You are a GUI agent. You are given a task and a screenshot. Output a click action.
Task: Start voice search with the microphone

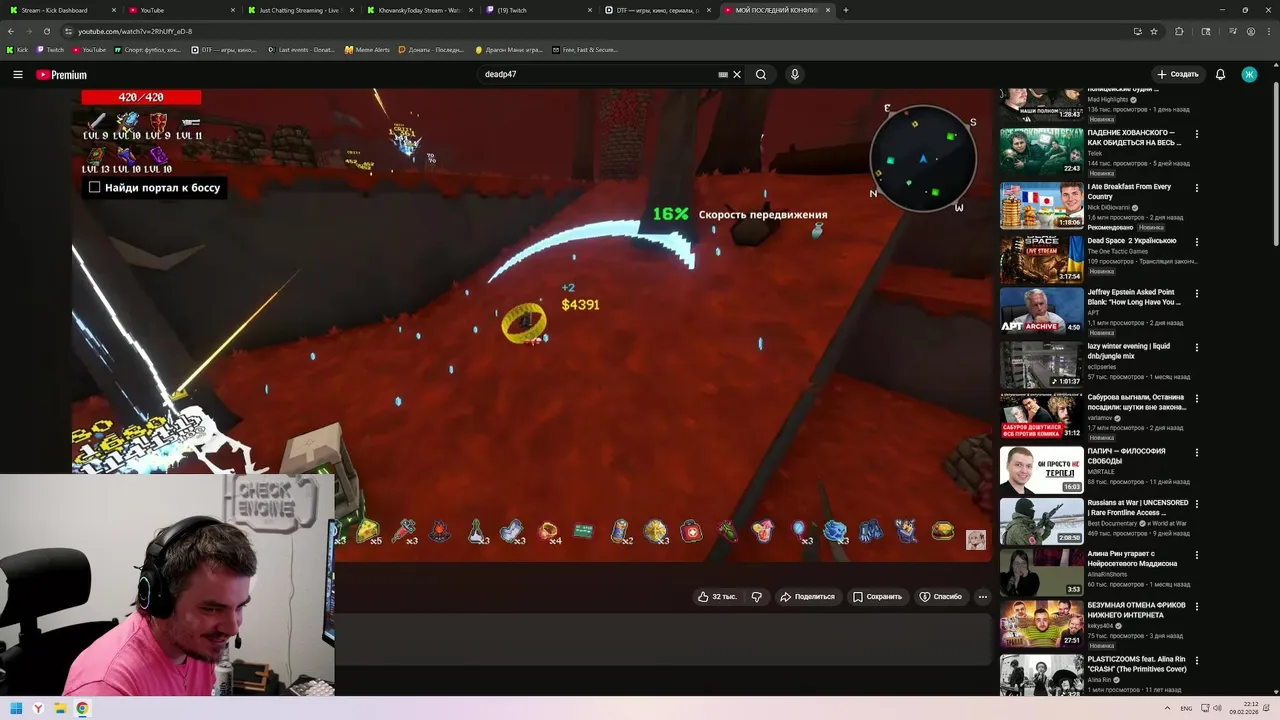click(x=795, y=74)
